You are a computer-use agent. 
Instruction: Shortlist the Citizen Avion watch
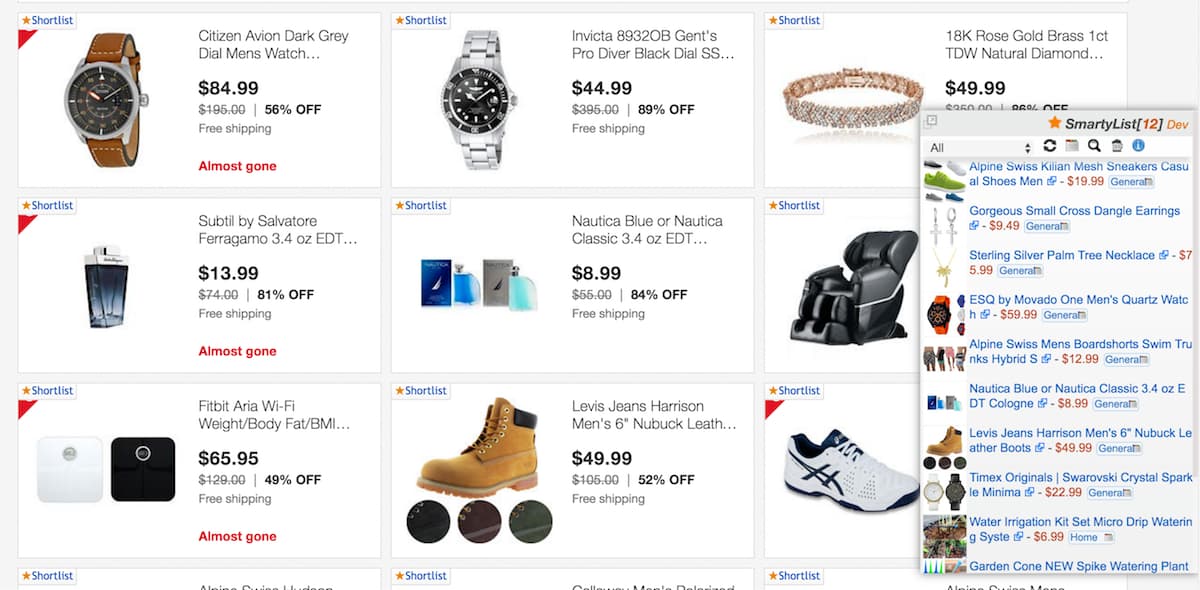point(47,20)
